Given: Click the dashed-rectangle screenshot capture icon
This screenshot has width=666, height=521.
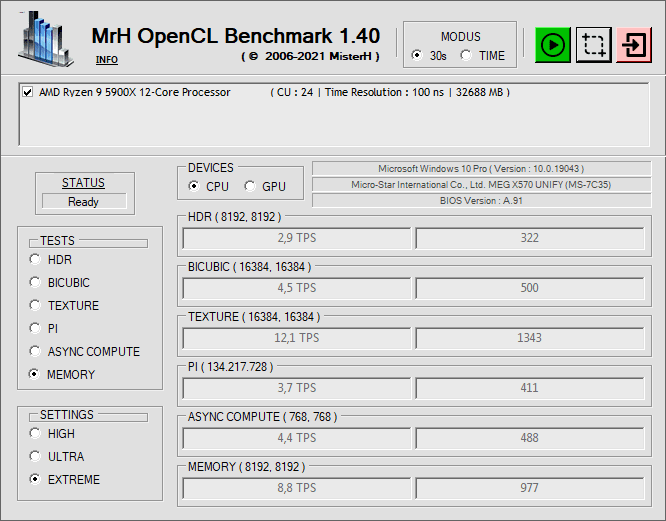Looking at the screenshot, I should pos(593,45).
